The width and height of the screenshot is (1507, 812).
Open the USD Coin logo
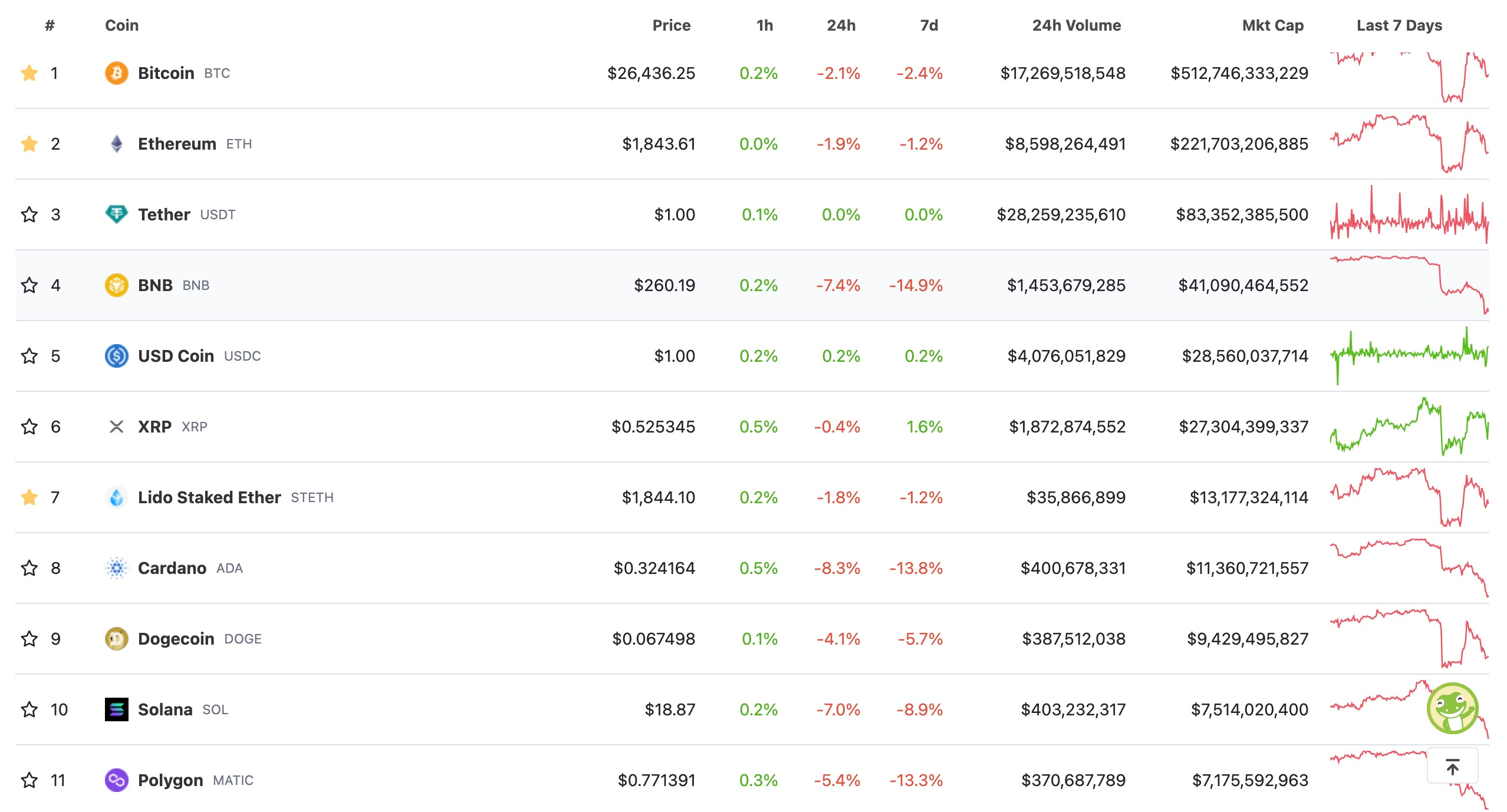[x=117, y=356]
